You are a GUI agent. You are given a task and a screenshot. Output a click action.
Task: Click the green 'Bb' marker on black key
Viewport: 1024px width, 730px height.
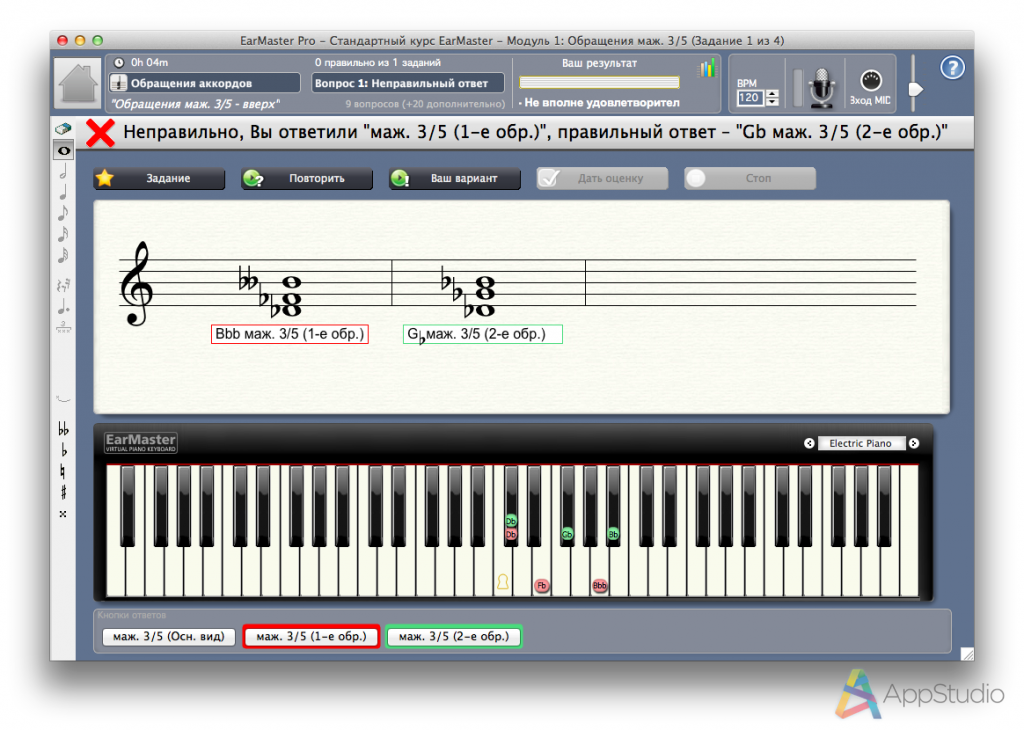click(x=613, y=534)
